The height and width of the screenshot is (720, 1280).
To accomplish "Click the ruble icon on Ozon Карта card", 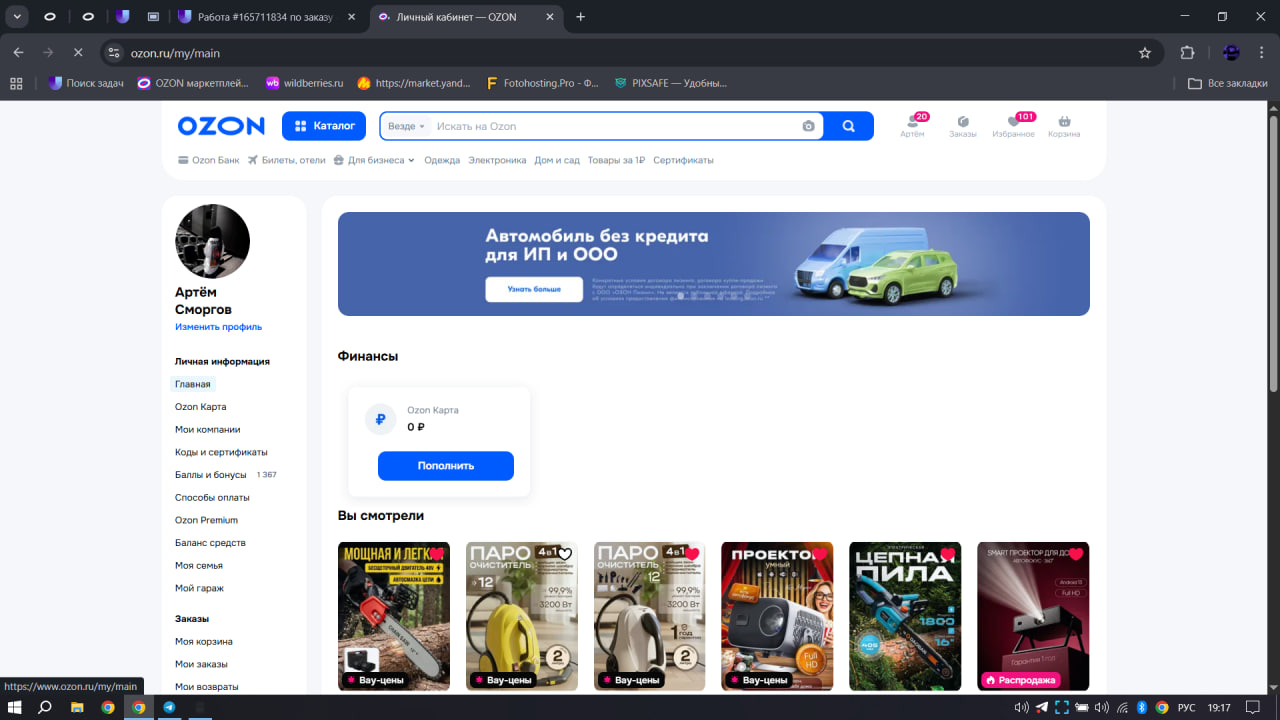I will pyautogui.click(x=380, y=420).
